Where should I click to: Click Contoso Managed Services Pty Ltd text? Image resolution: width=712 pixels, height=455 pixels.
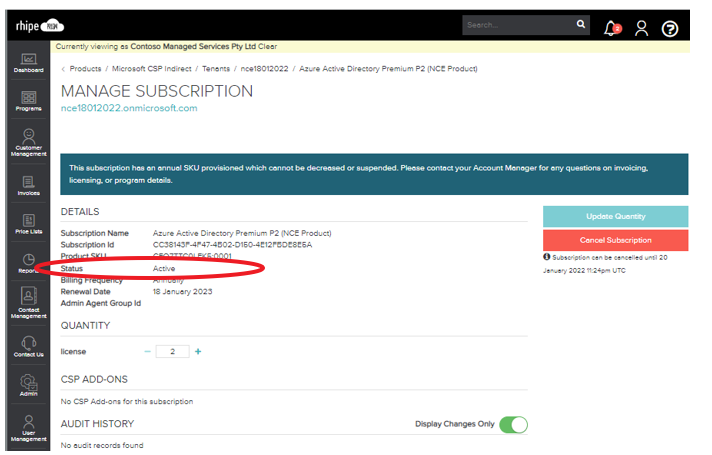193,46
